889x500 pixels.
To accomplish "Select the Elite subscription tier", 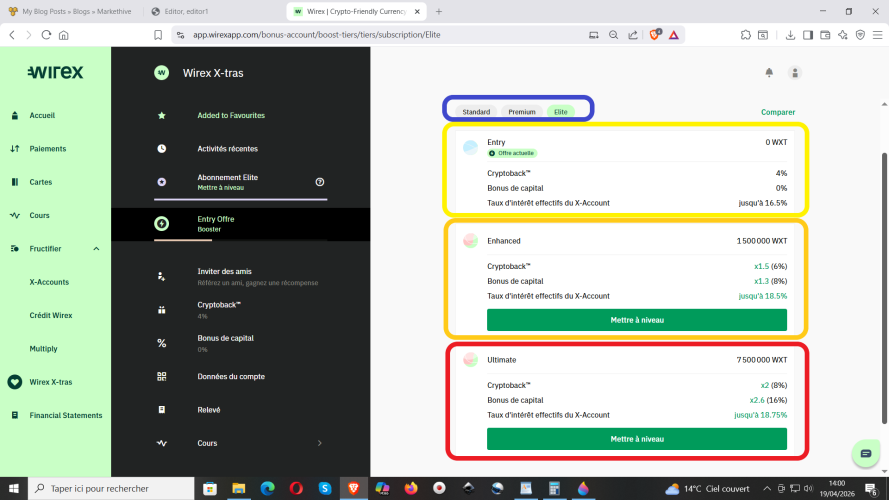I will [x=561, y=112].
